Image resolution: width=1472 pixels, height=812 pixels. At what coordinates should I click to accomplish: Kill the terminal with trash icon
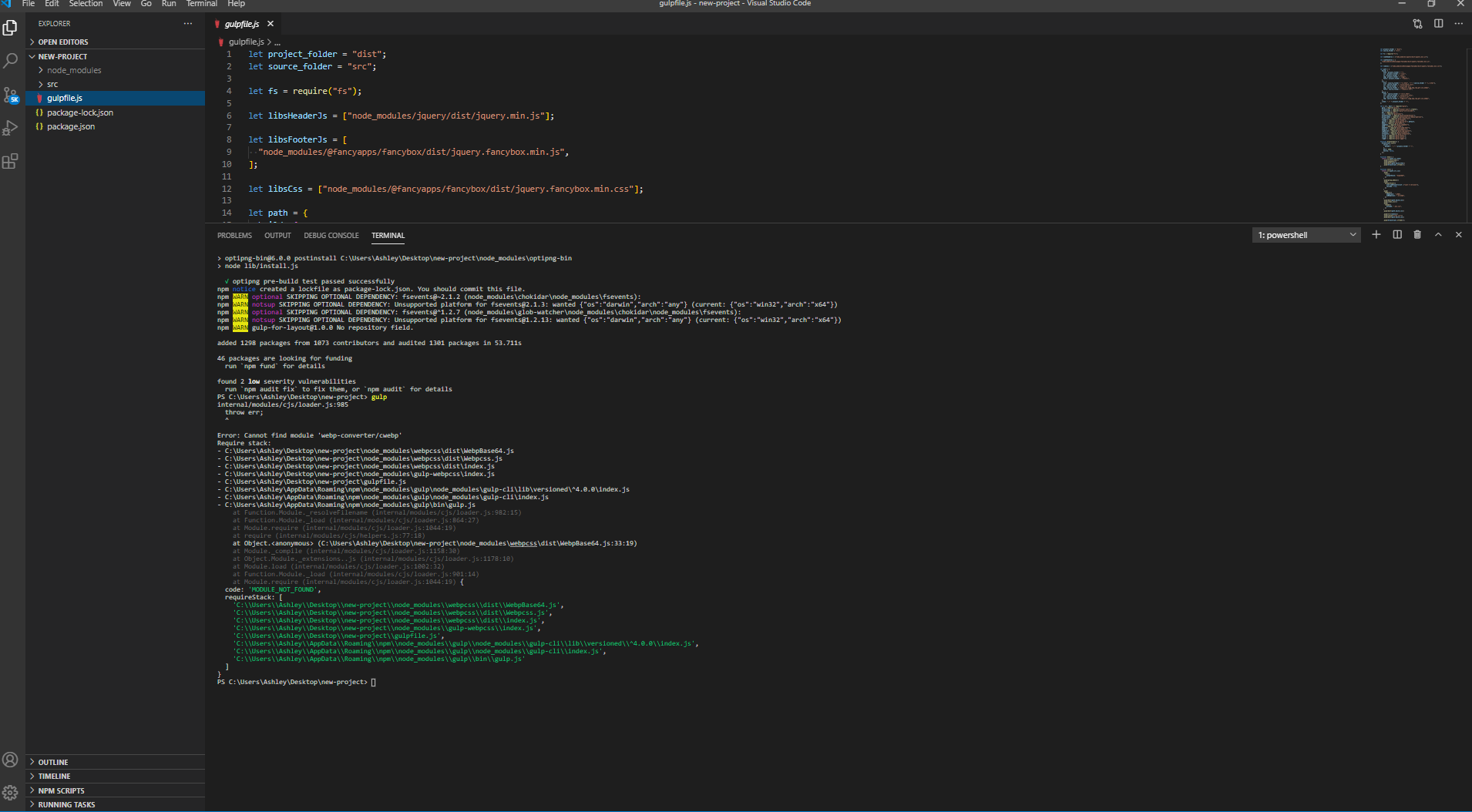point(1417,235)
